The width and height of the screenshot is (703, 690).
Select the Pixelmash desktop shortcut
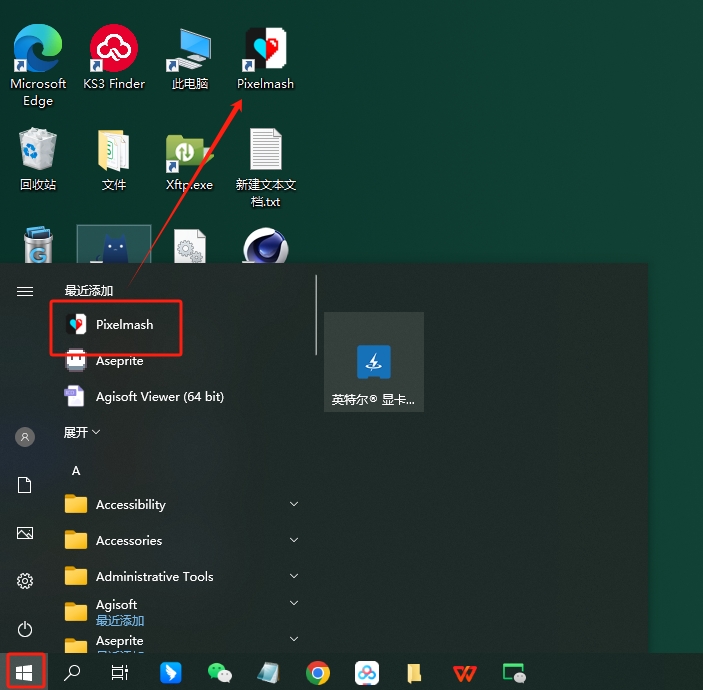click(265, 58)
